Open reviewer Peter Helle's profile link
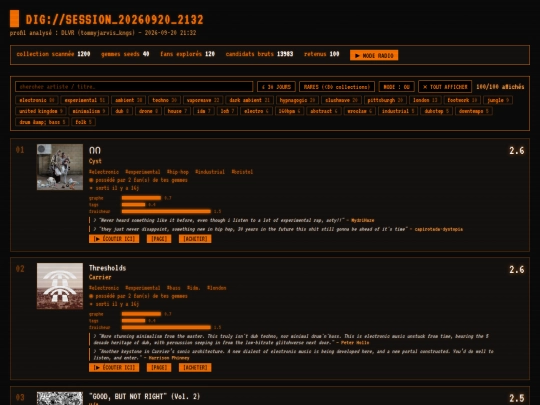This screenshot has width=540, height=405. (355, 343)
